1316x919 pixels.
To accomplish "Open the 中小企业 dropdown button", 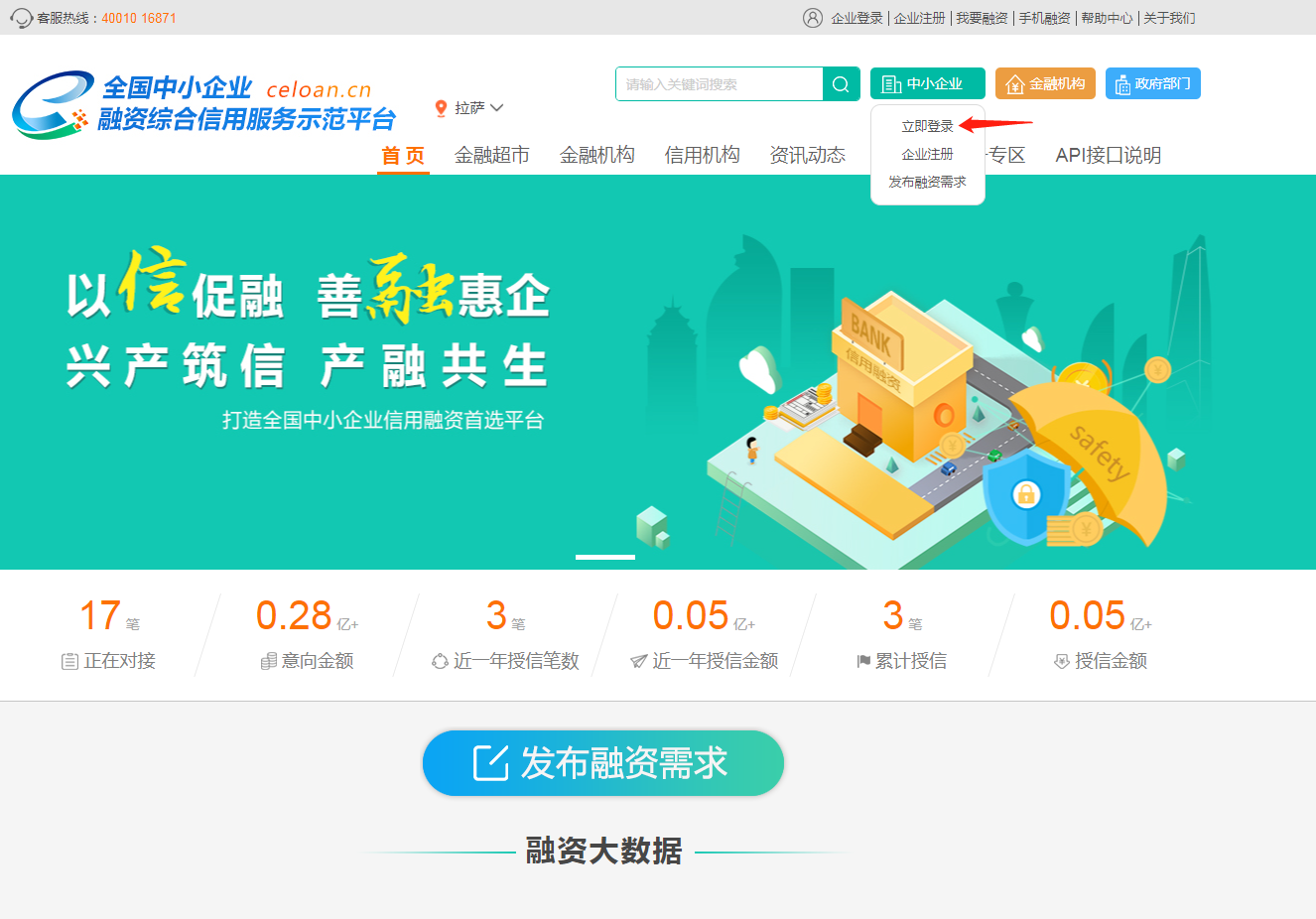I will (x=928, y=83).
